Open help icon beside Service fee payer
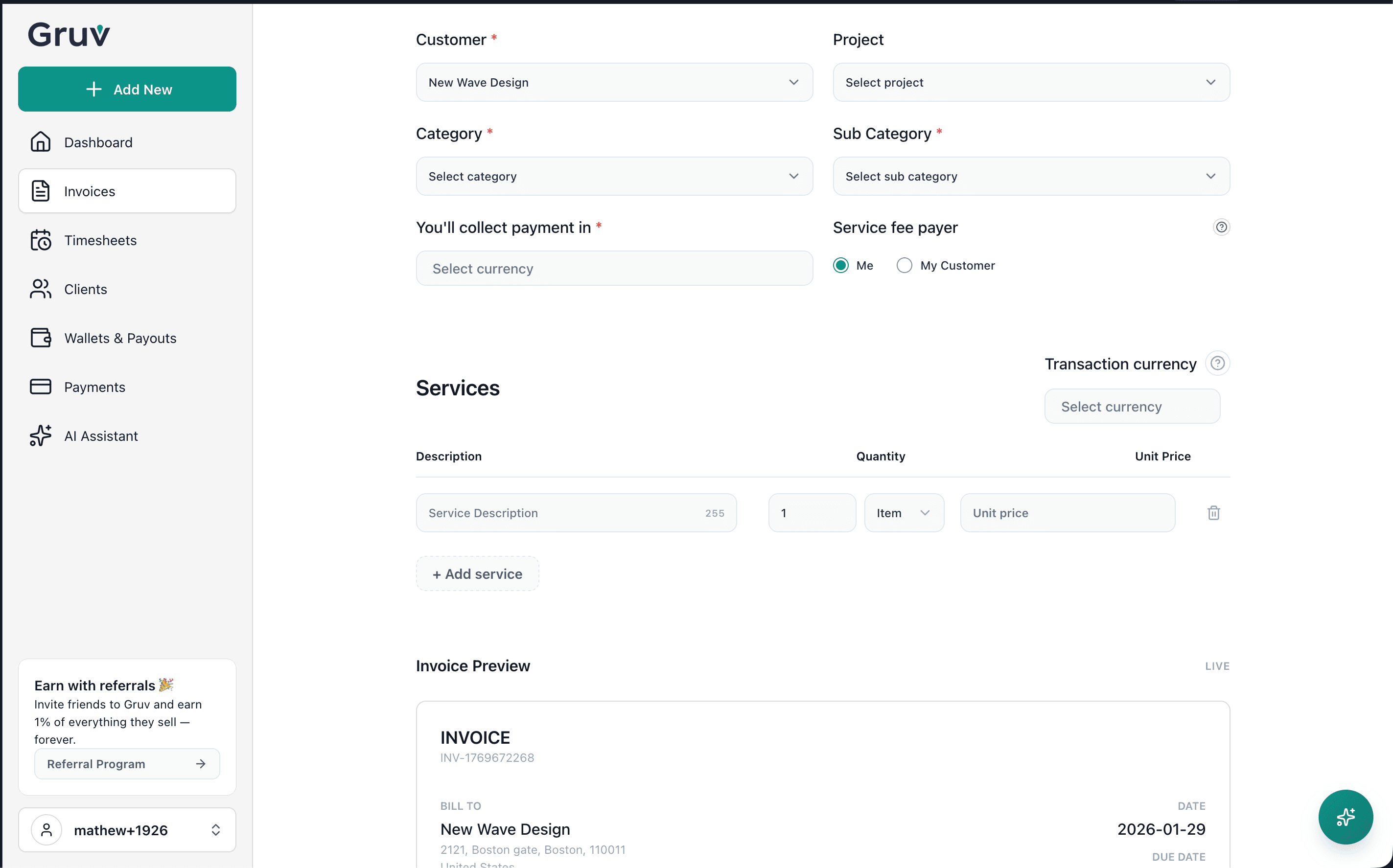This screenshot has width=1393, height=868. tap(1221, 228)
